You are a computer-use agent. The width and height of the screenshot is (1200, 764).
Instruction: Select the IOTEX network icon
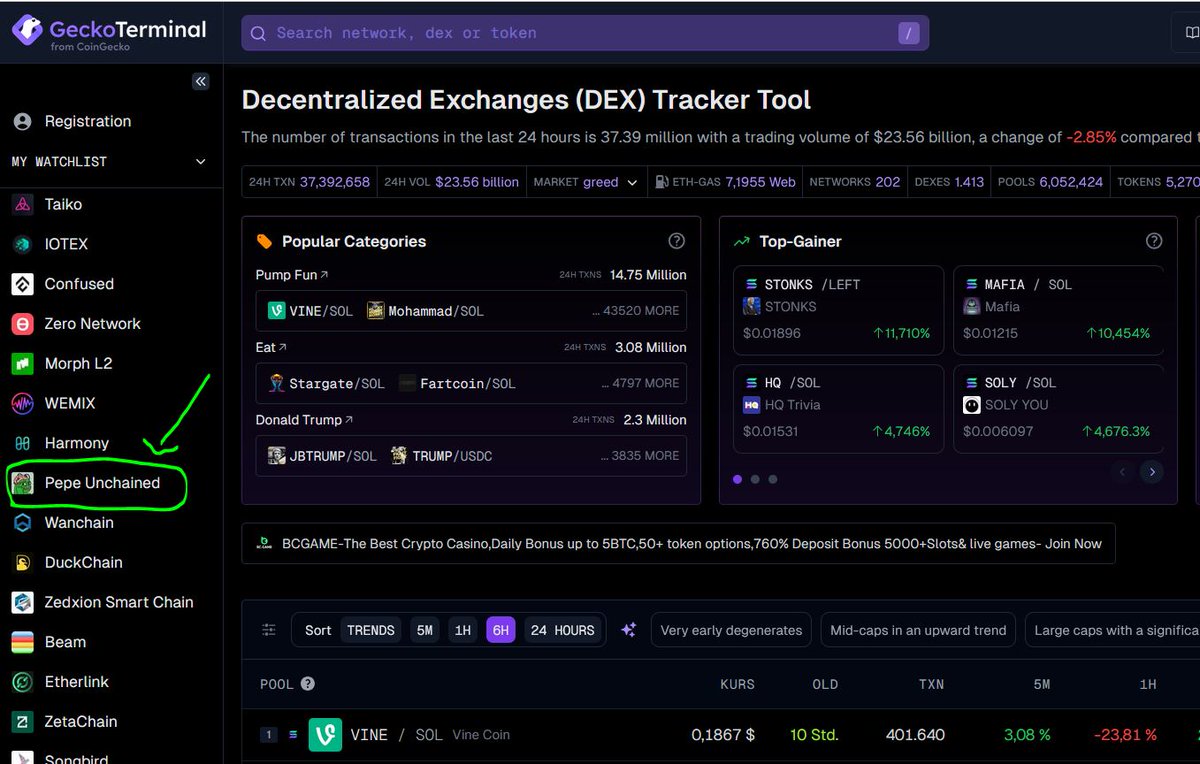pos(22,244)
